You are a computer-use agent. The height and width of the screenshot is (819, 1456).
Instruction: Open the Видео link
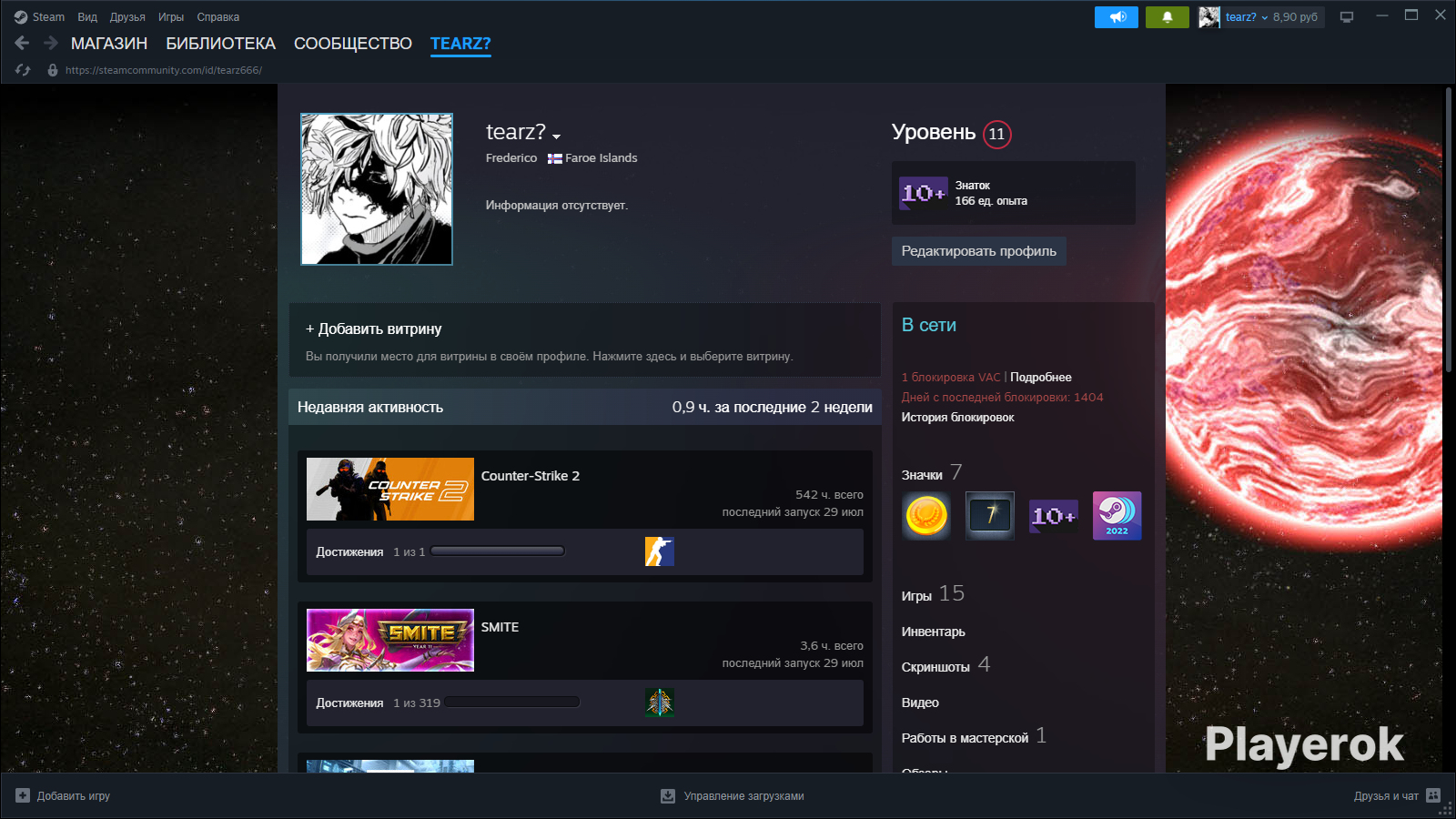tap(920, 703)
